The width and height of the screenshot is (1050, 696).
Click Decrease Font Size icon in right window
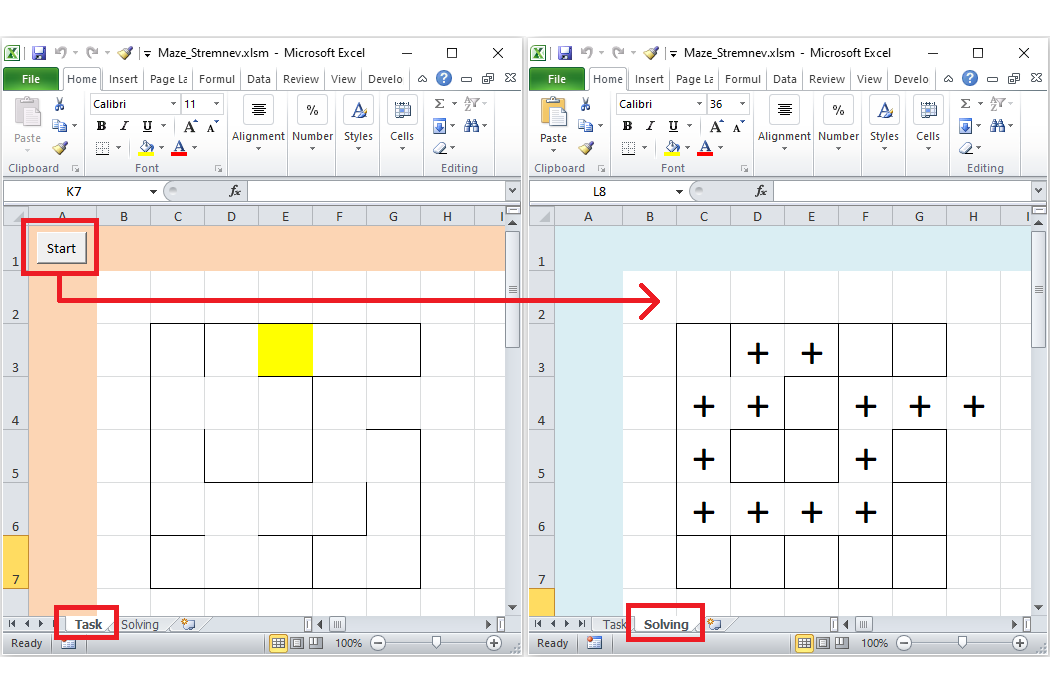[x=739, y=126]
